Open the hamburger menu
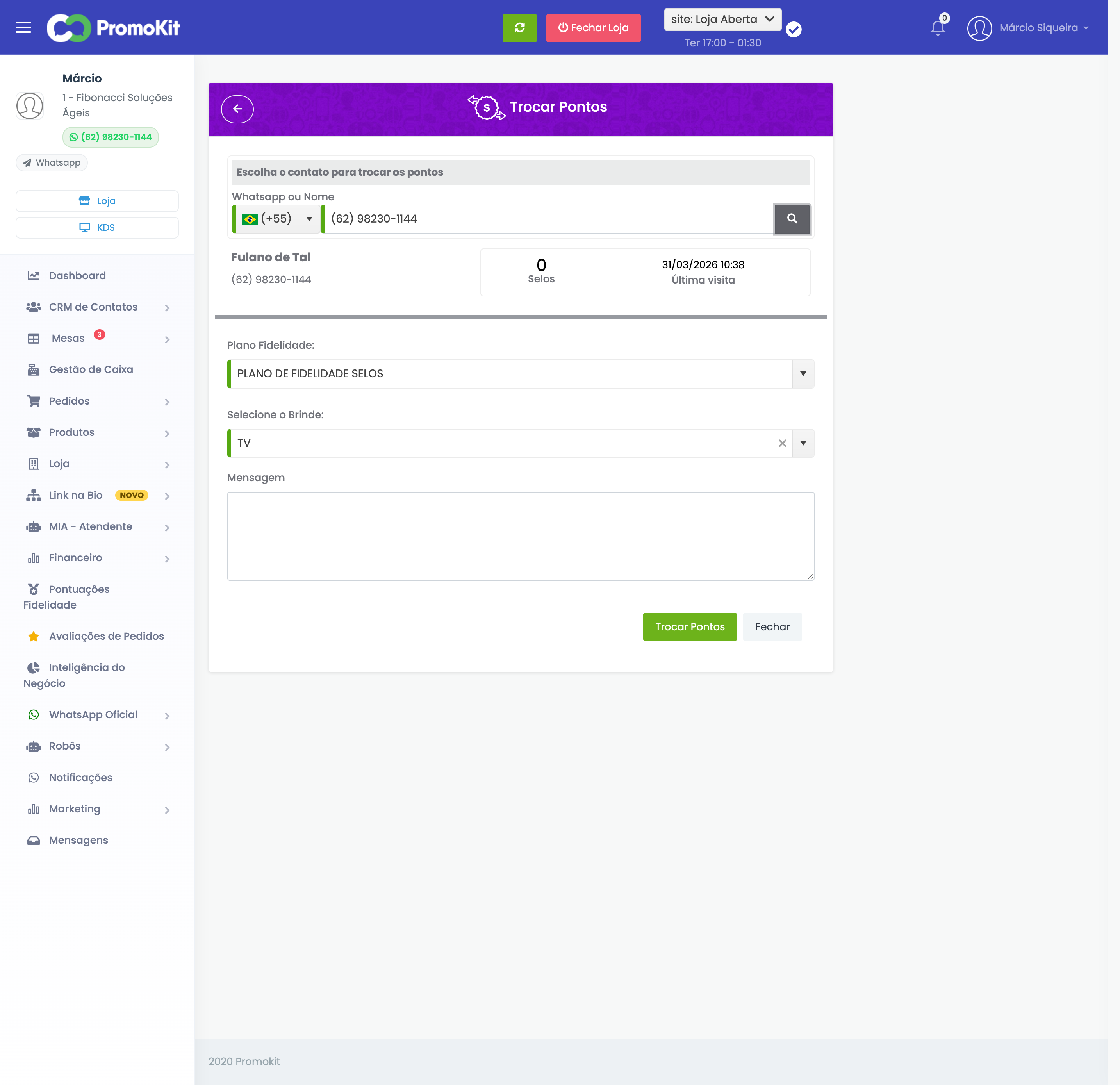 [23, 27]
